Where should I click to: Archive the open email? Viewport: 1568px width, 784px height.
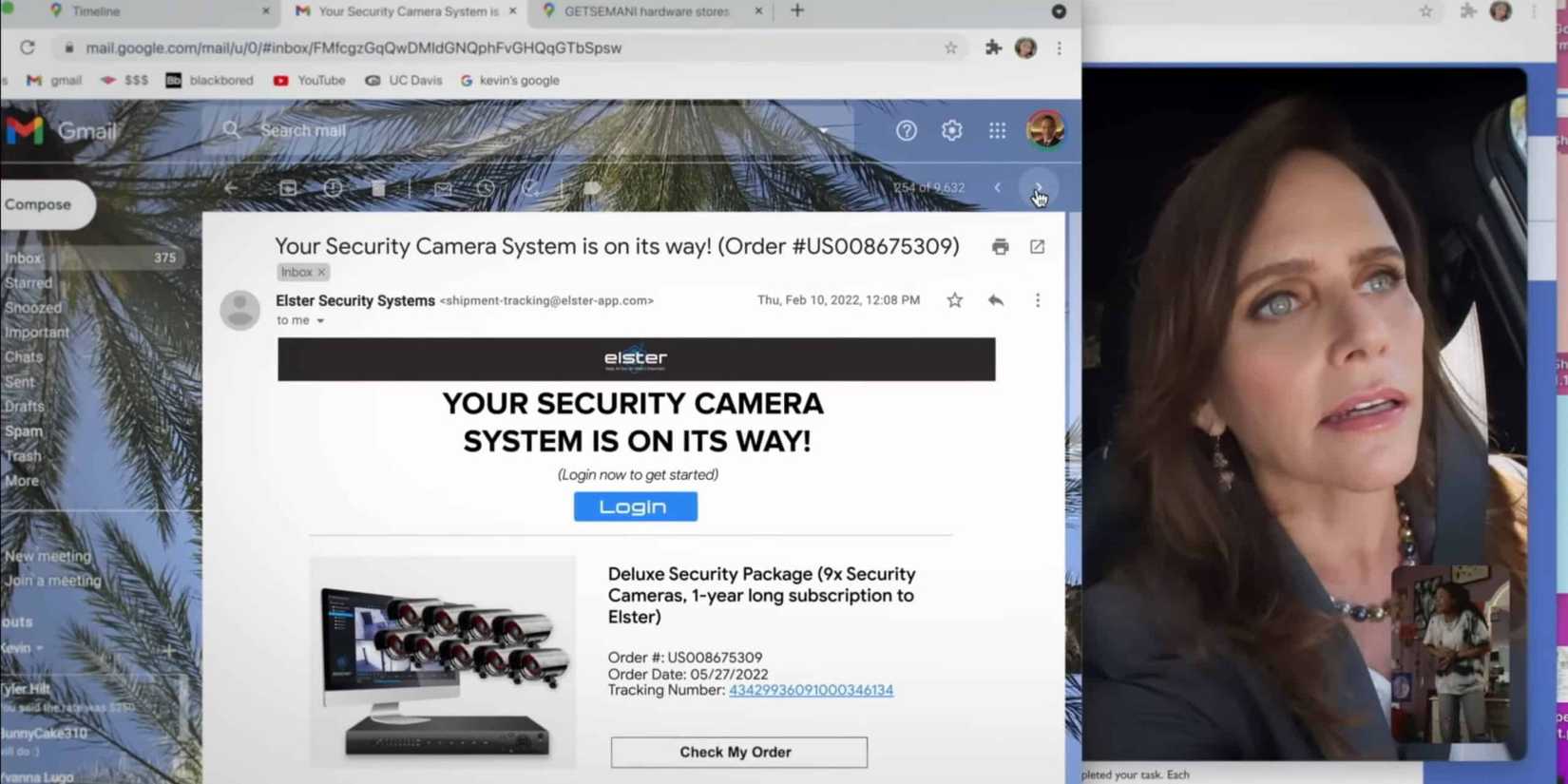(288, 188)
